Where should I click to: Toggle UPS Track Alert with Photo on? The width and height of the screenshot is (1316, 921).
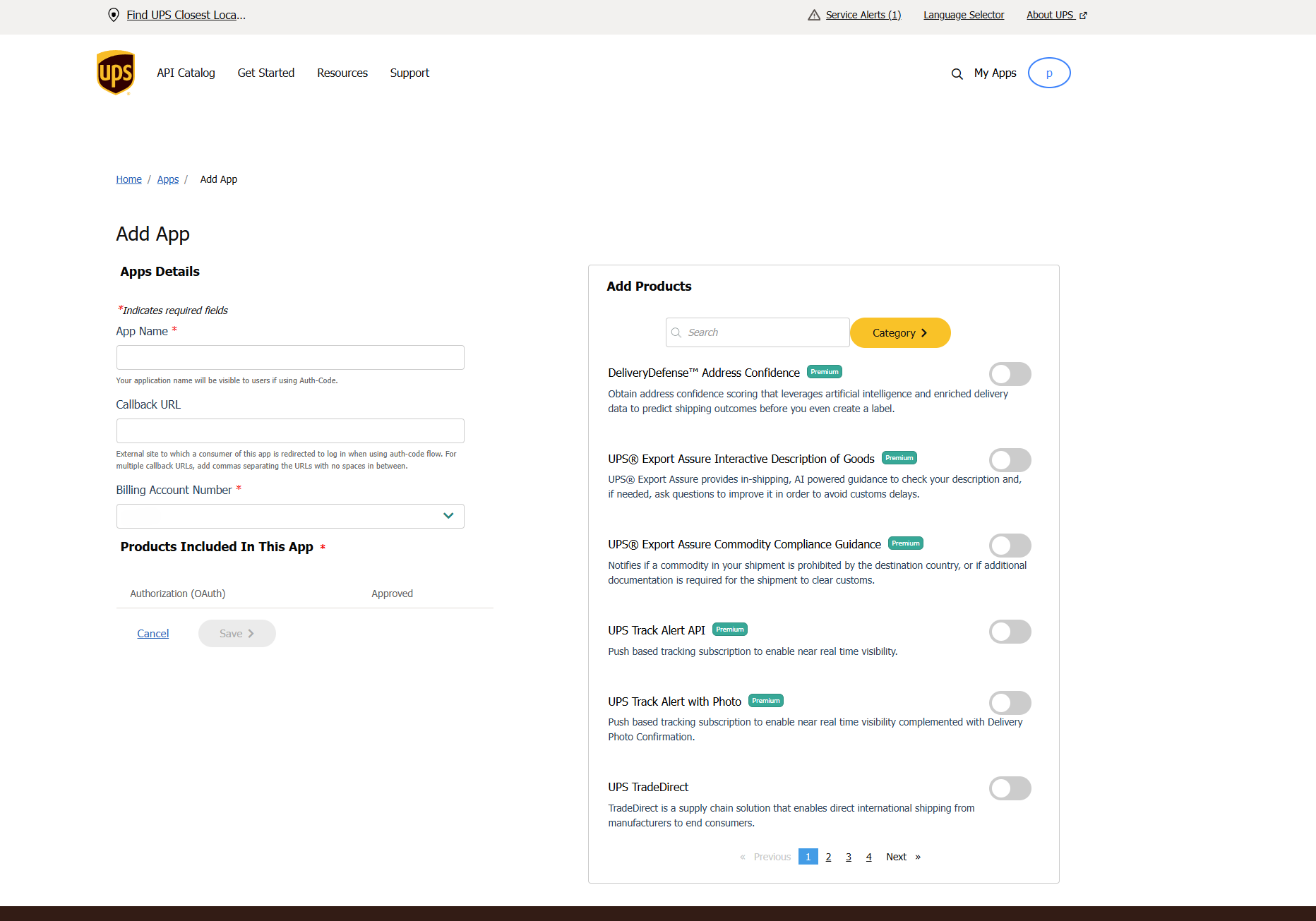[x=1010, y=703]
